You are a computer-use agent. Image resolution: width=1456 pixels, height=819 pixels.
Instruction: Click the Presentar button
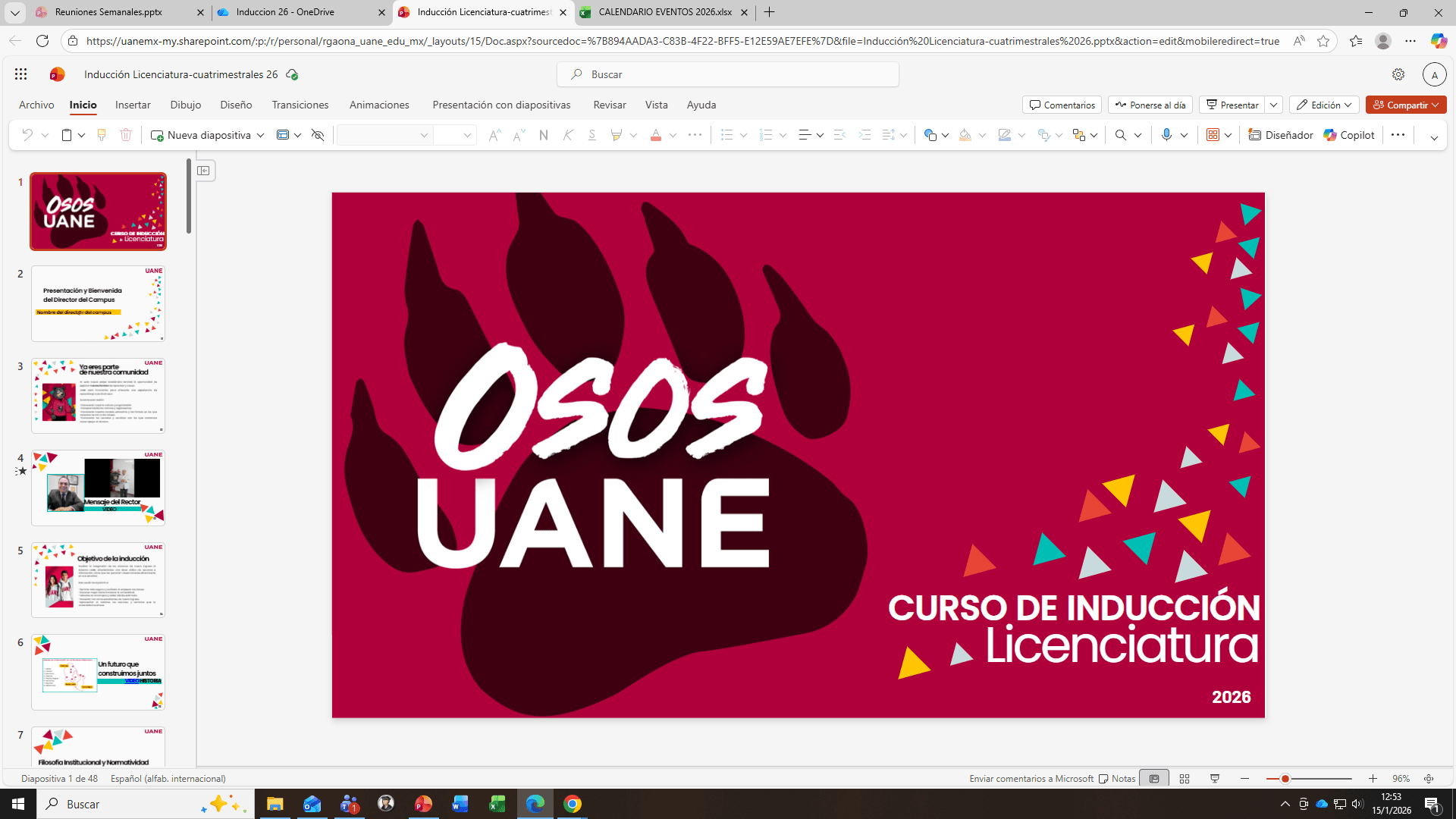pyautogui.click(x=1232, y=105)
